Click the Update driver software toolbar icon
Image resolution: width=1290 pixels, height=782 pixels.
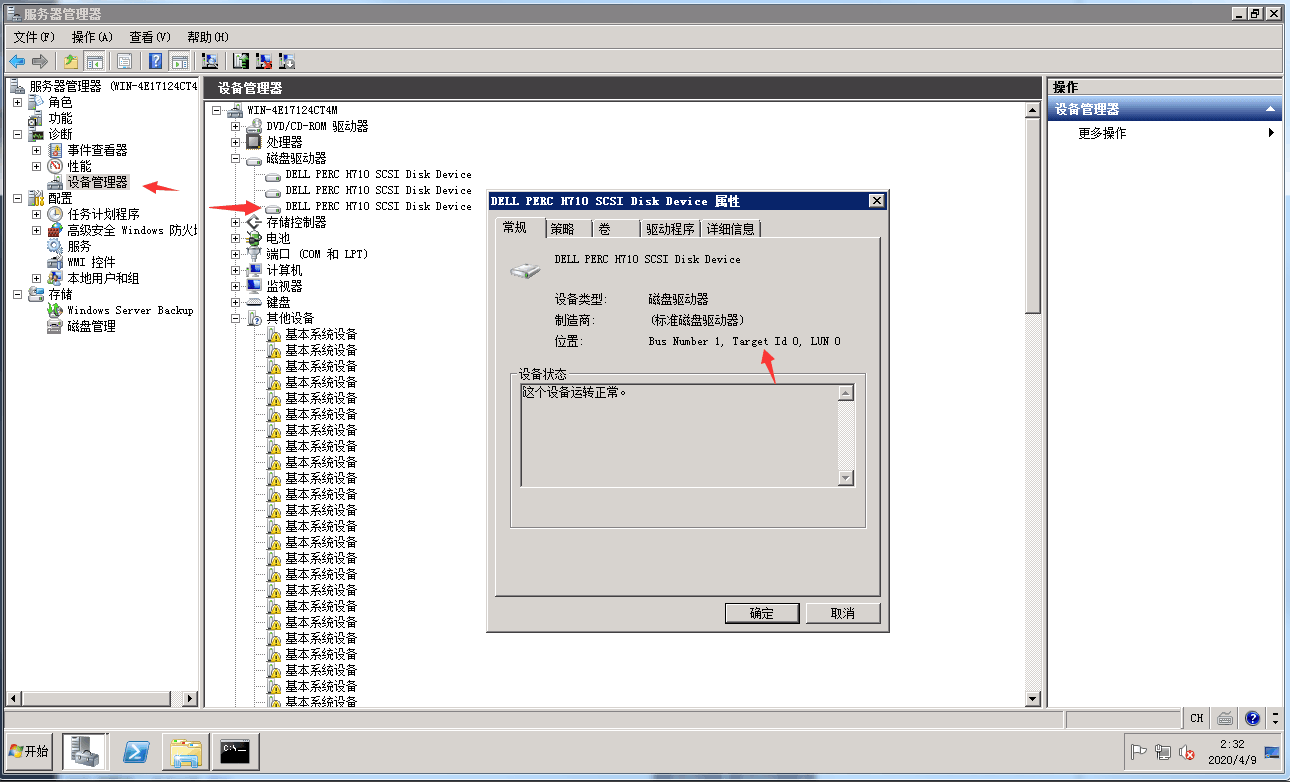tap(241, 61)
